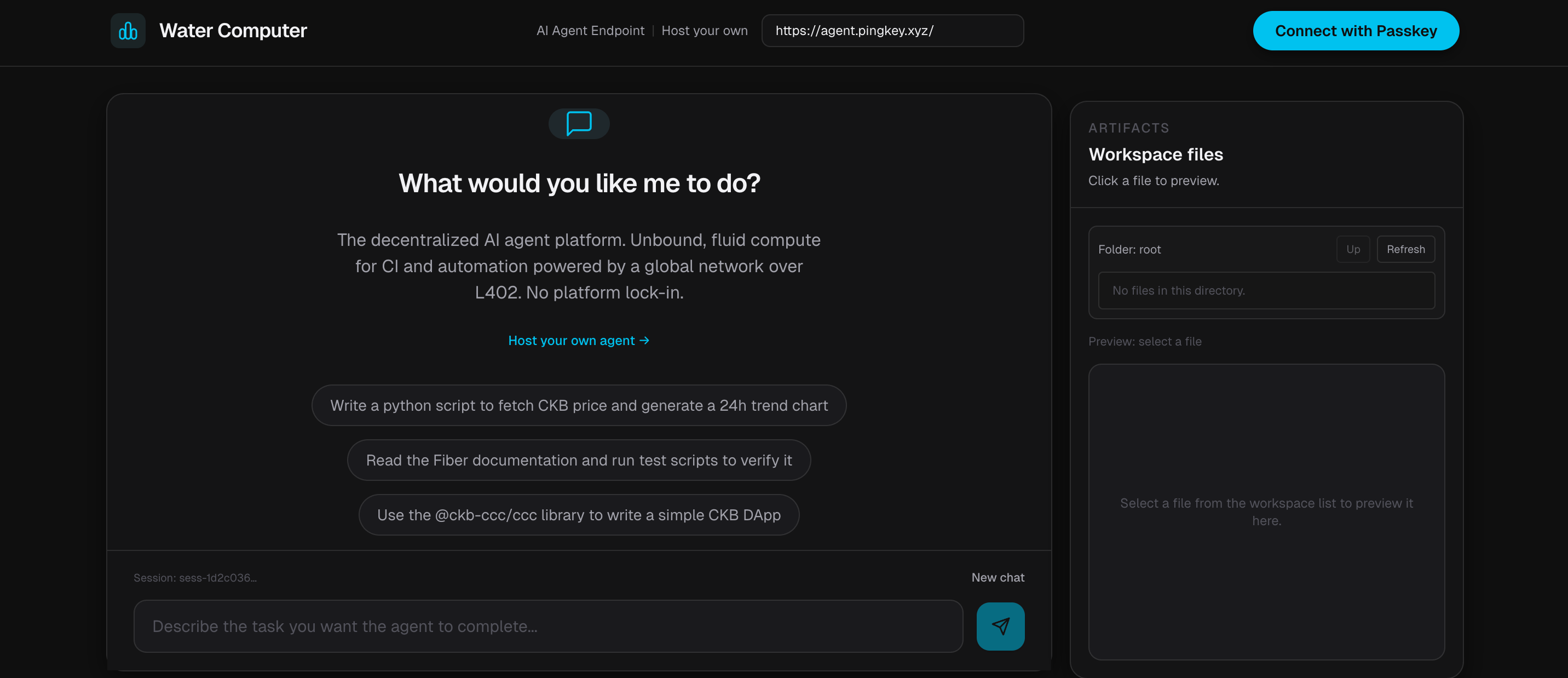Click the No files in this directory text
This screenshot has width=1568, height=678.
click(1178, 290)
